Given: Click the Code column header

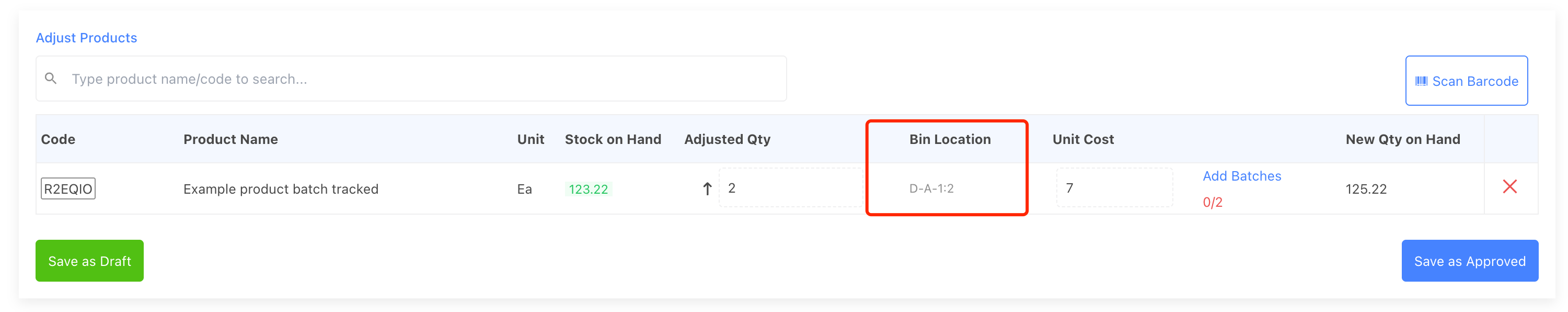Looking at the screenshot, I should point(58,139).
